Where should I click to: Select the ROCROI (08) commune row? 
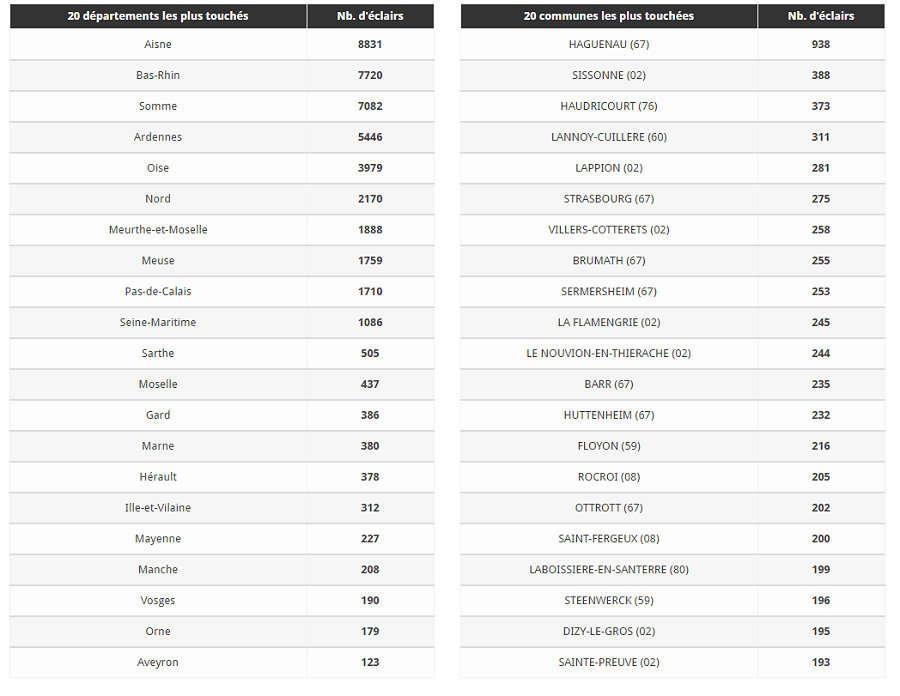[673, 477]
